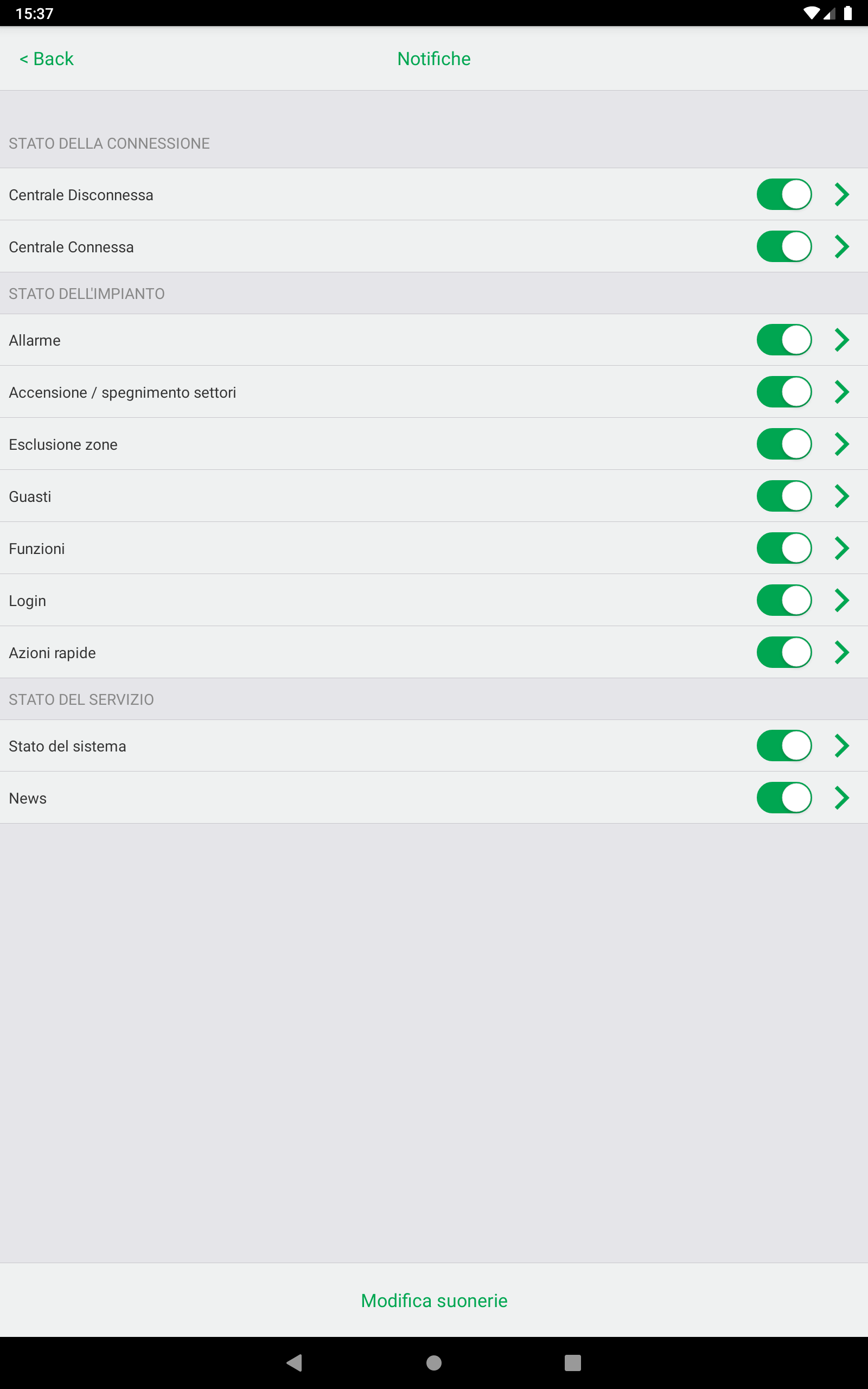Tap the Wi-Fi status icon
The image size is (868, 1389).
point(810,13)
